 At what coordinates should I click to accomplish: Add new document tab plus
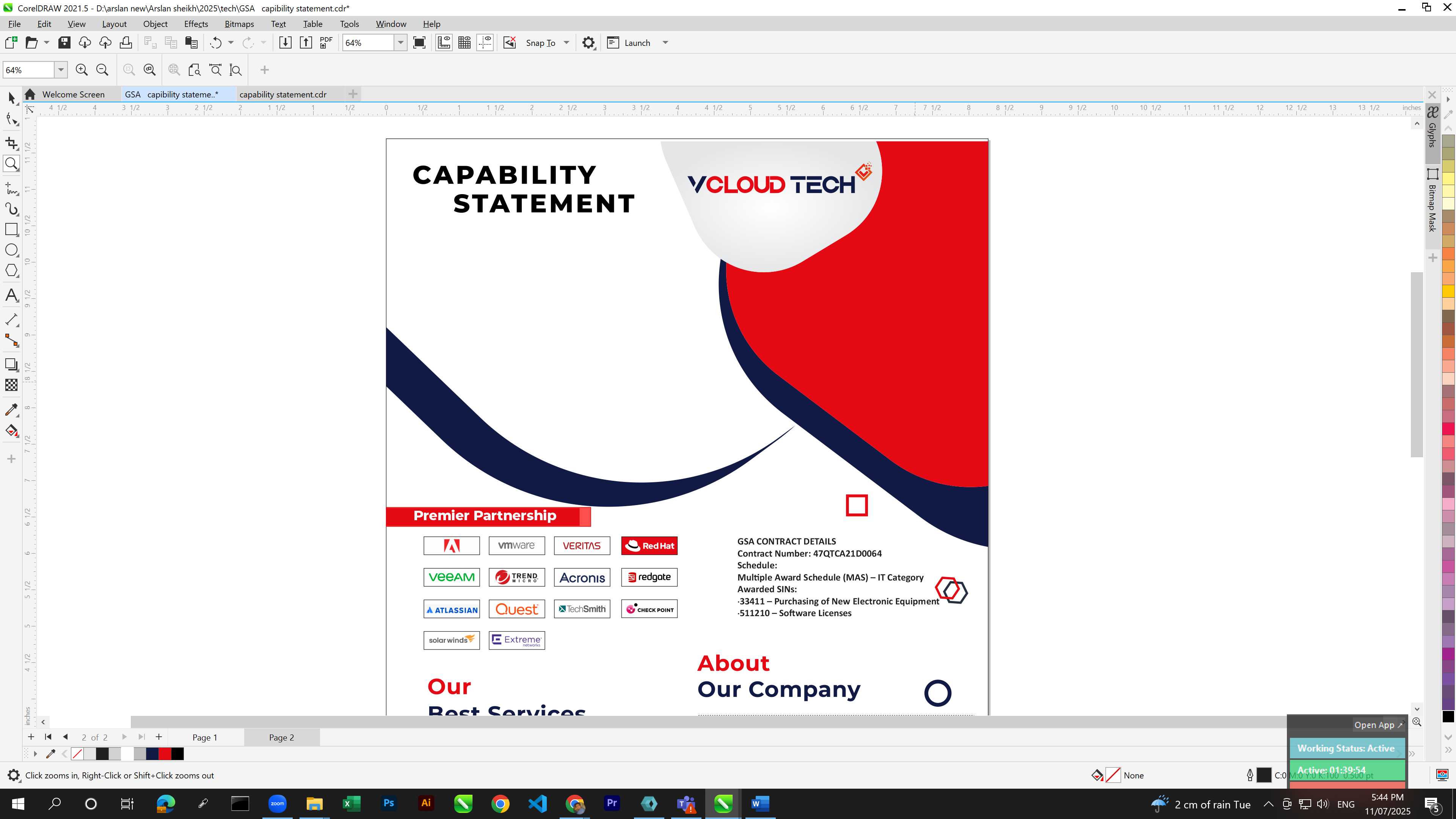pyautogui.click(x=353, y=94)
